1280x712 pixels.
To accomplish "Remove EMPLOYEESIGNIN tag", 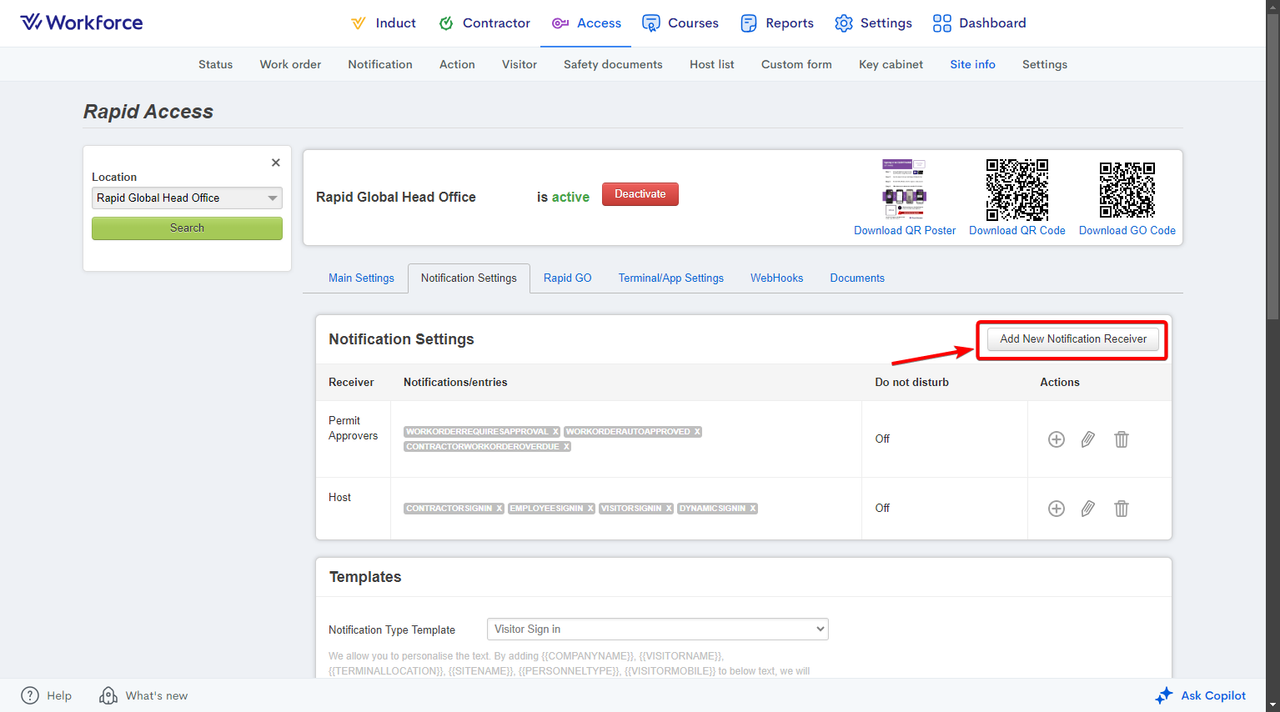I will click(590, 509).
